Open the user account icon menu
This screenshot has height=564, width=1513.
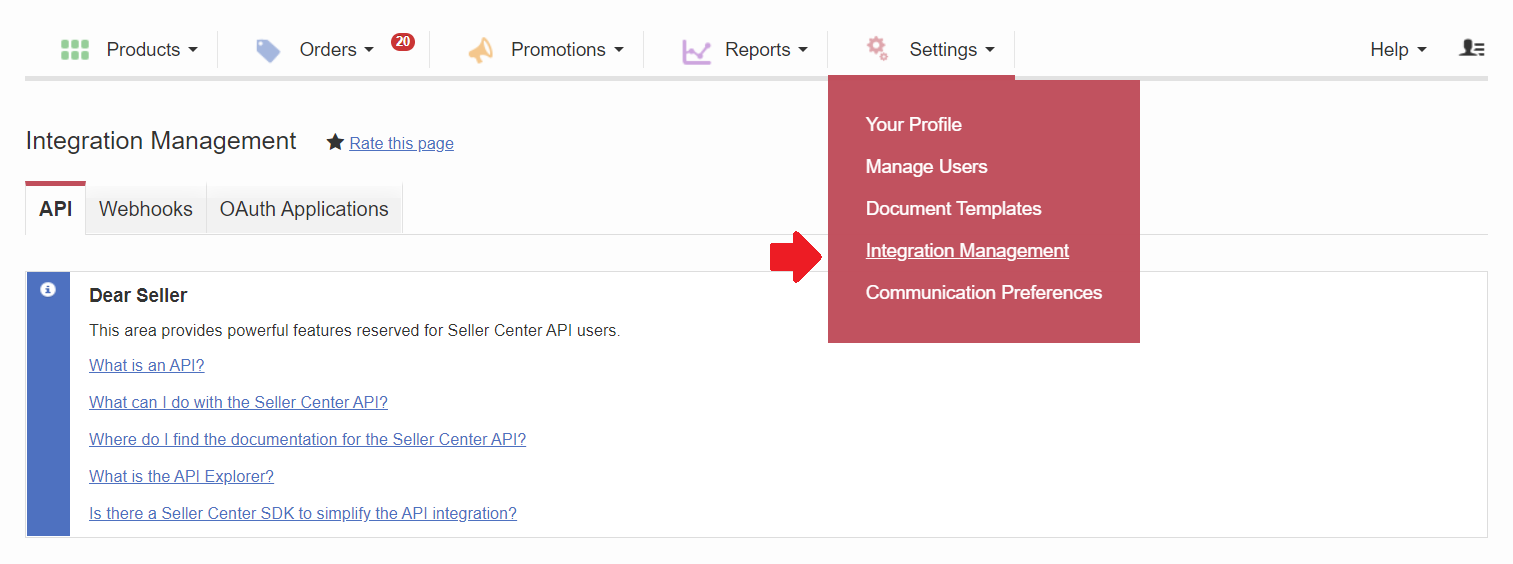(1472, 48)
